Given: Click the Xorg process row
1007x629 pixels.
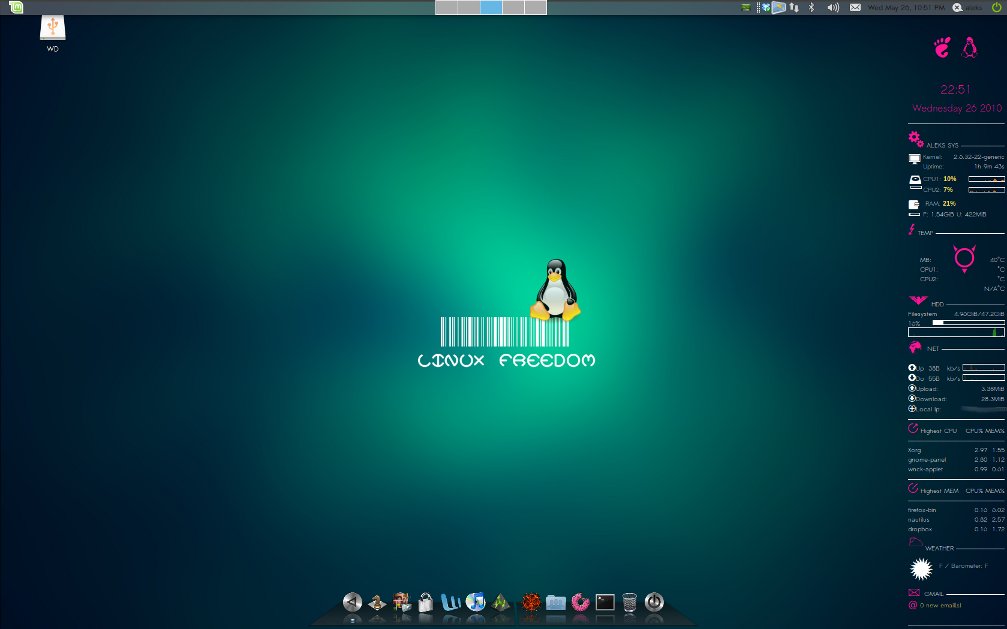Looking at the screenshot, I should 956,450.
